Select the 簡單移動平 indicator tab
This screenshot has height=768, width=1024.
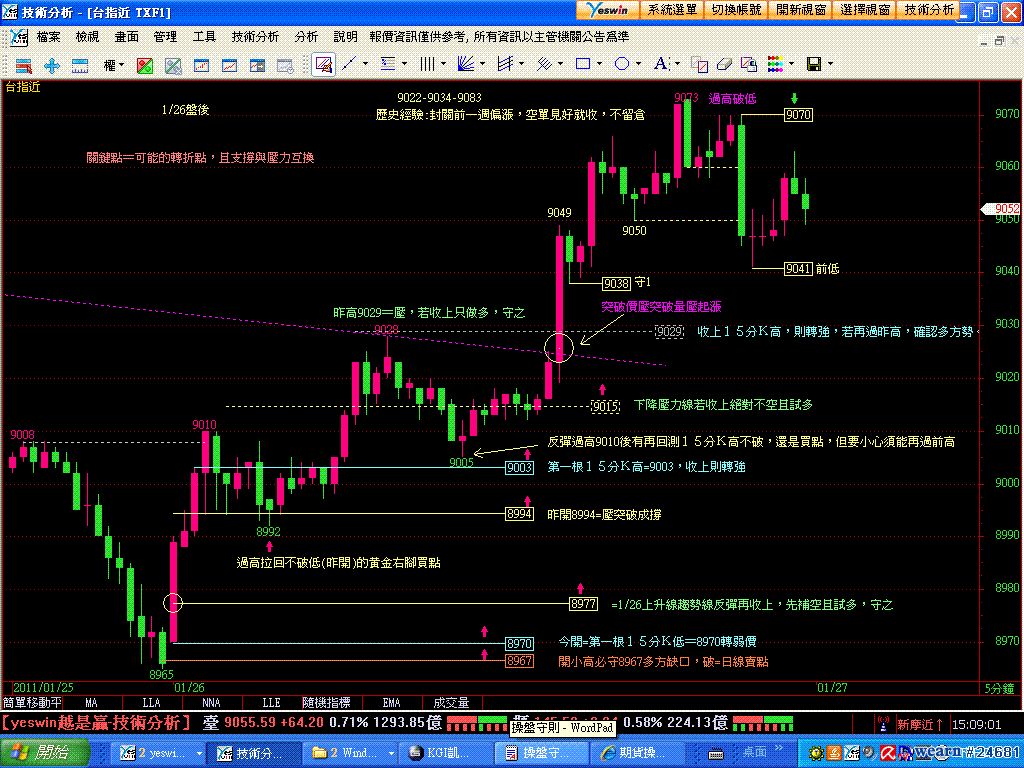tap(32, 703)
